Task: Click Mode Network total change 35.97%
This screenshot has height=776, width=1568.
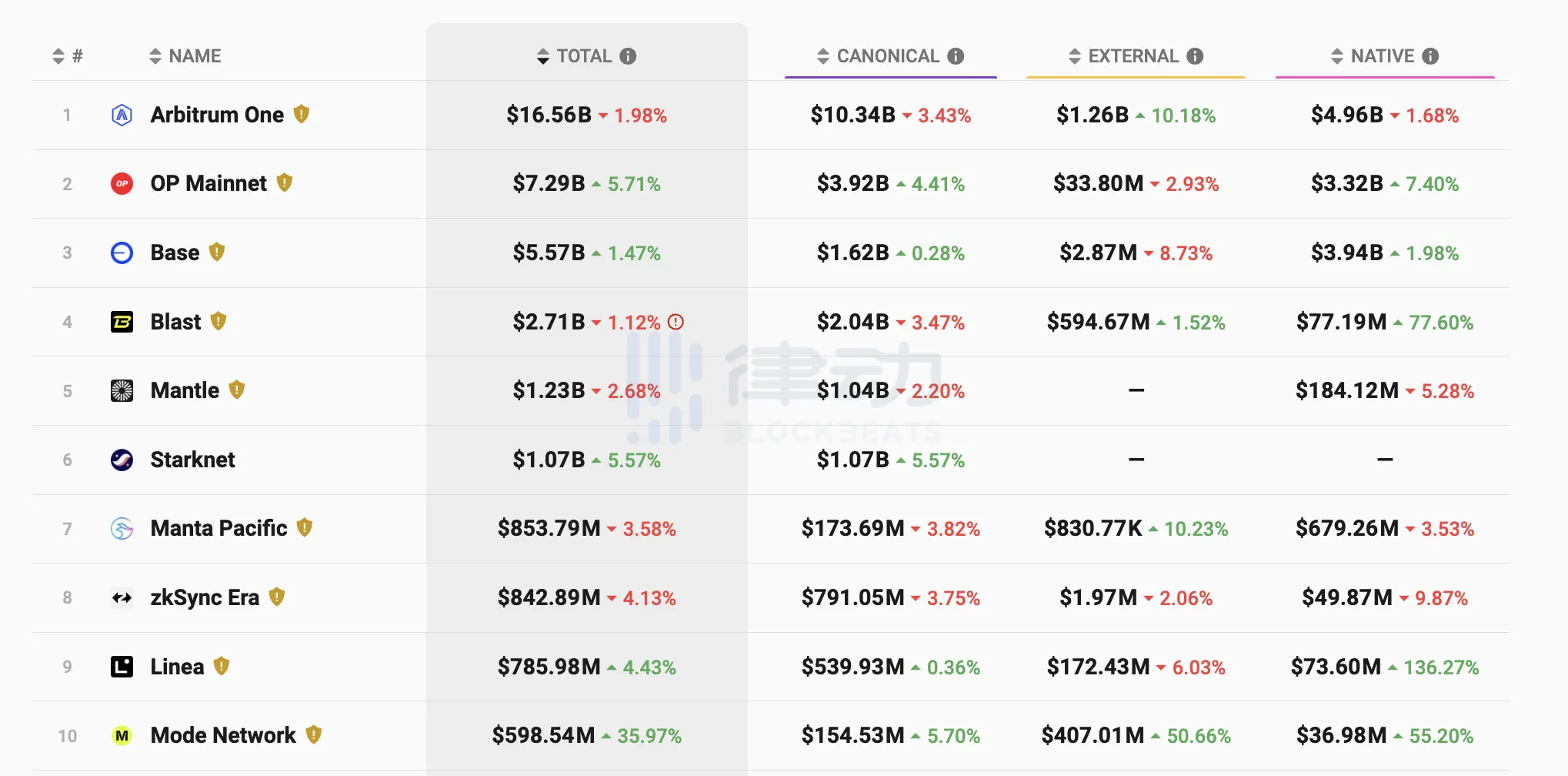Action: coord(649,737)
